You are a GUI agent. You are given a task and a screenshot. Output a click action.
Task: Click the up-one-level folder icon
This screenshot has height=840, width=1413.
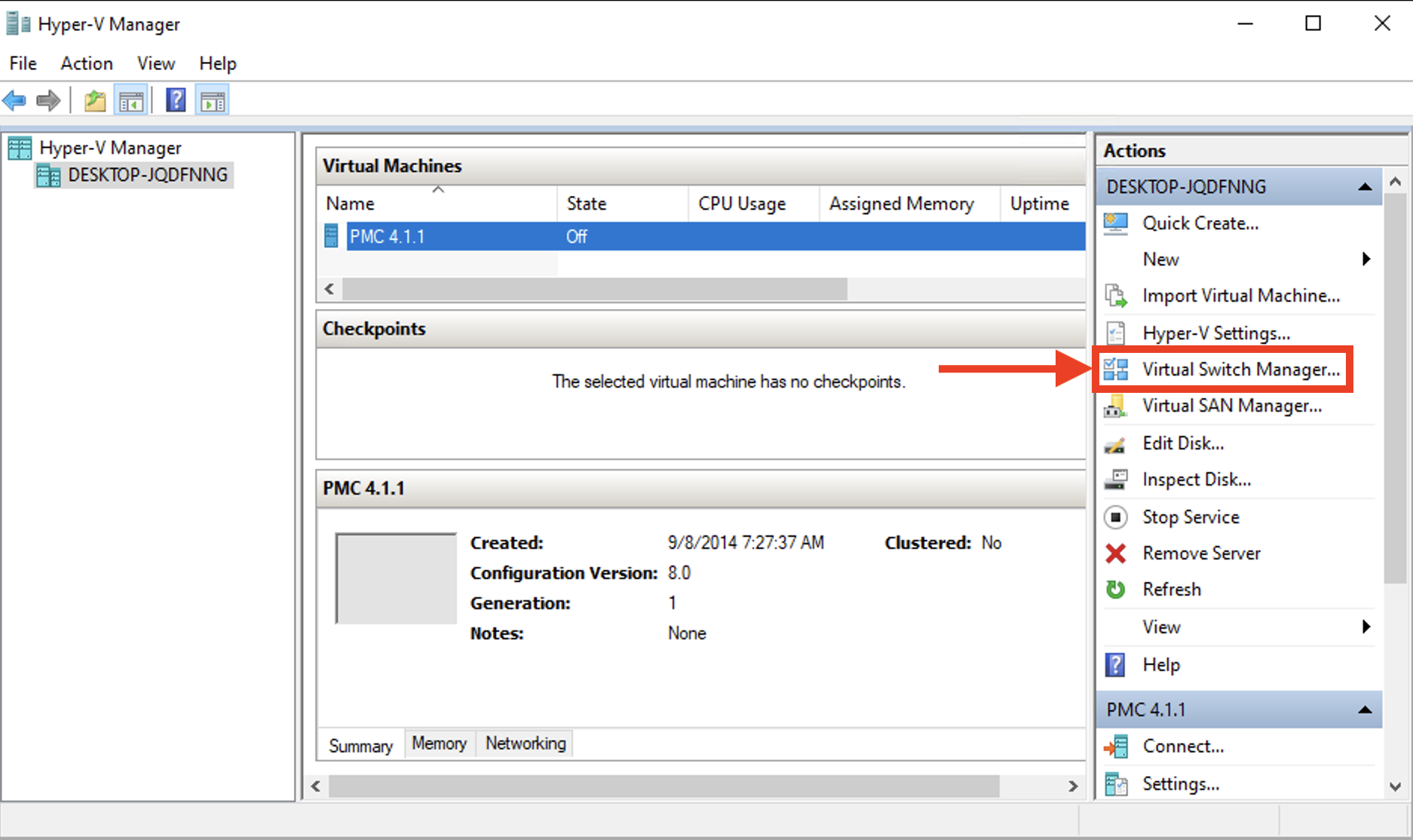click(x=95, y=100)
